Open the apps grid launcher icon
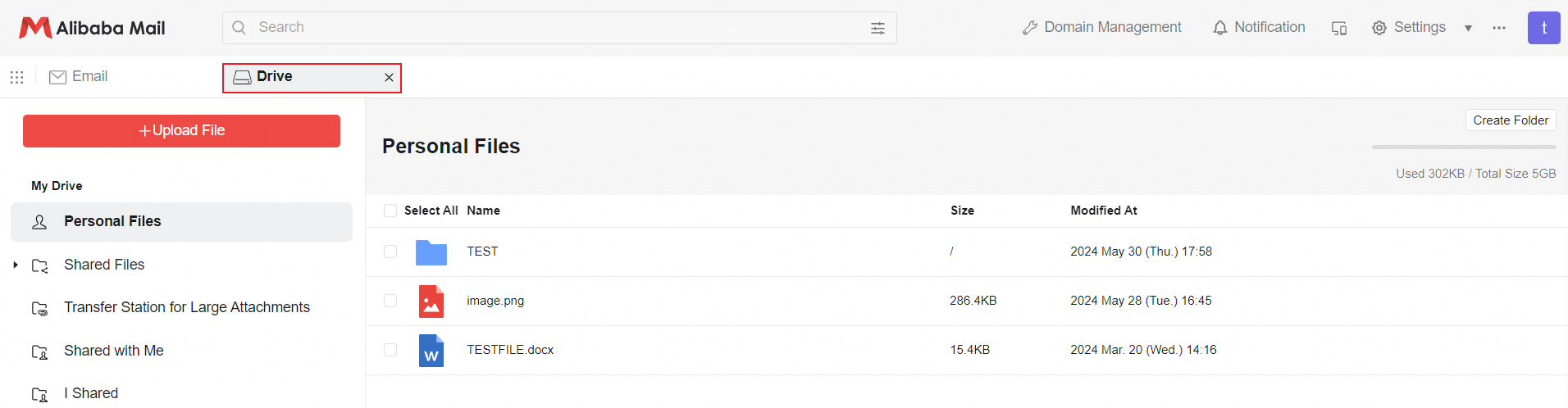1568x408 pixels. [16, 77]
